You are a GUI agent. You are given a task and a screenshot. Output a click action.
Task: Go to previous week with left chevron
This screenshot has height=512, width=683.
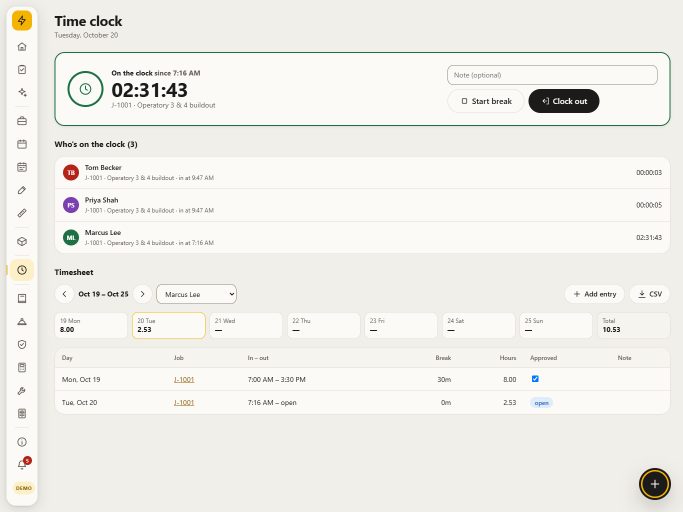click(64, 294)
